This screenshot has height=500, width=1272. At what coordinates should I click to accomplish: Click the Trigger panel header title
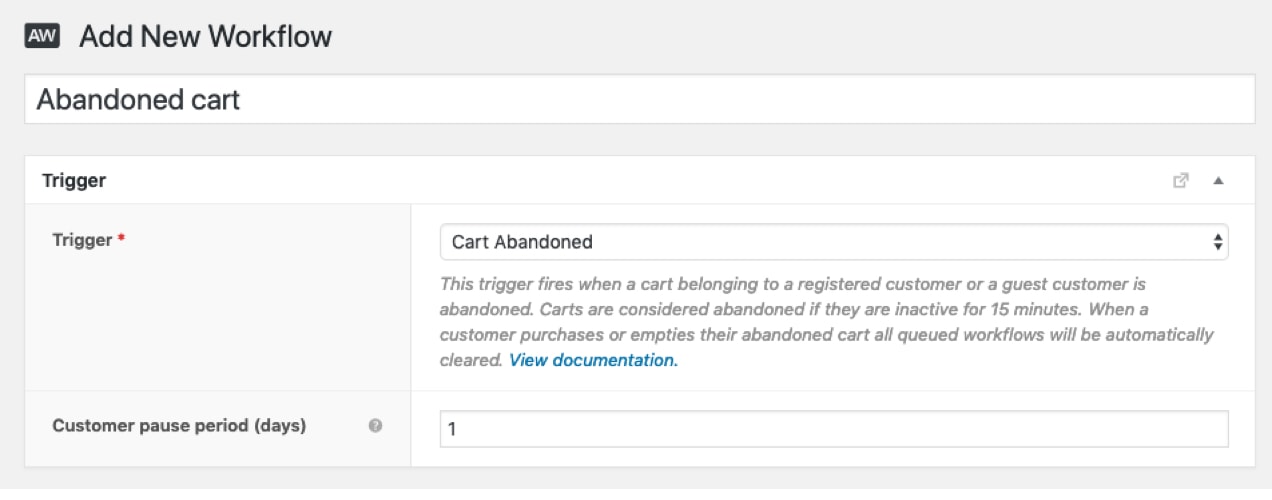74,181
